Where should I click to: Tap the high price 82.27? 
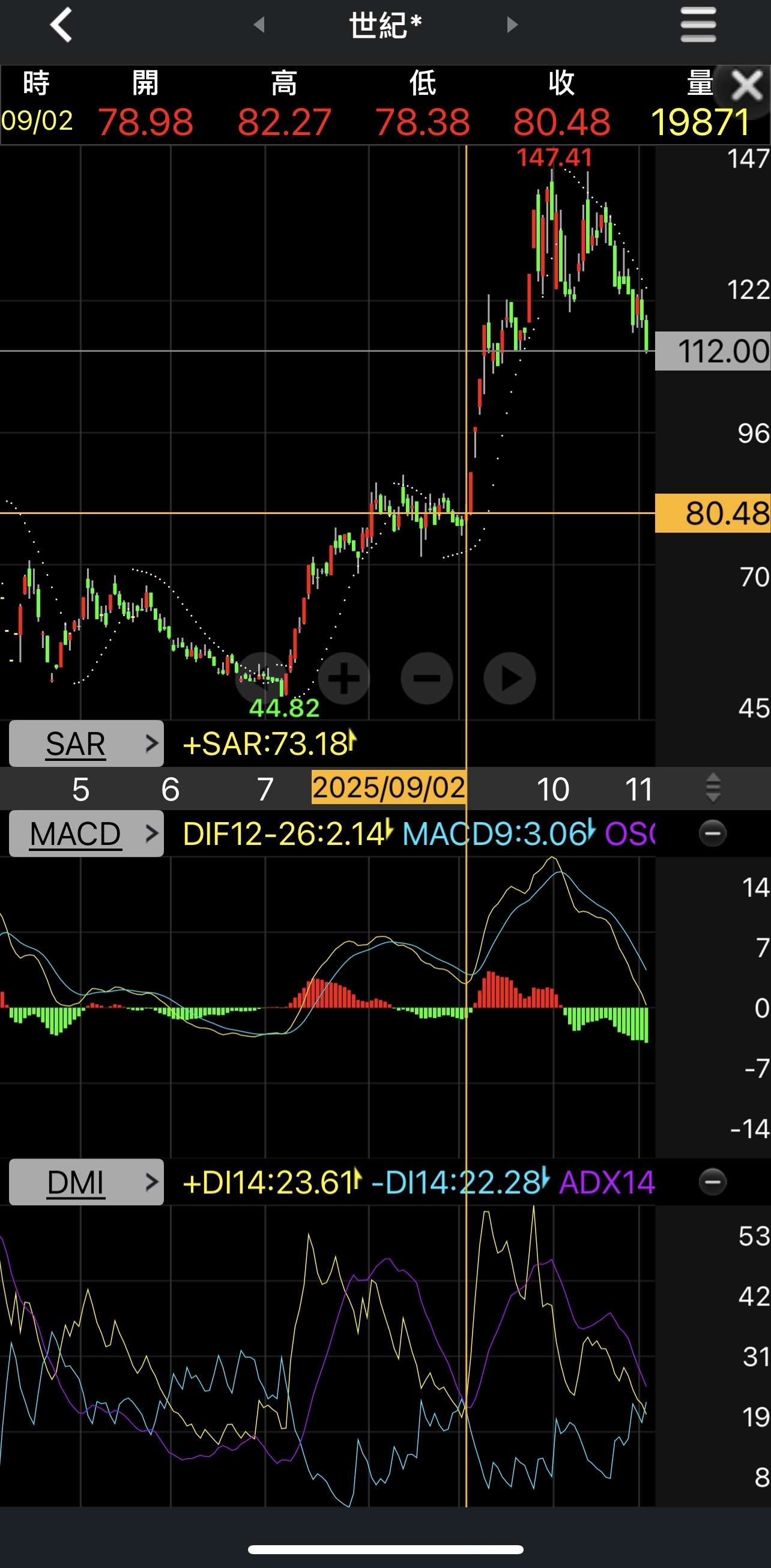pyautogui.click(x=284, y=122)
